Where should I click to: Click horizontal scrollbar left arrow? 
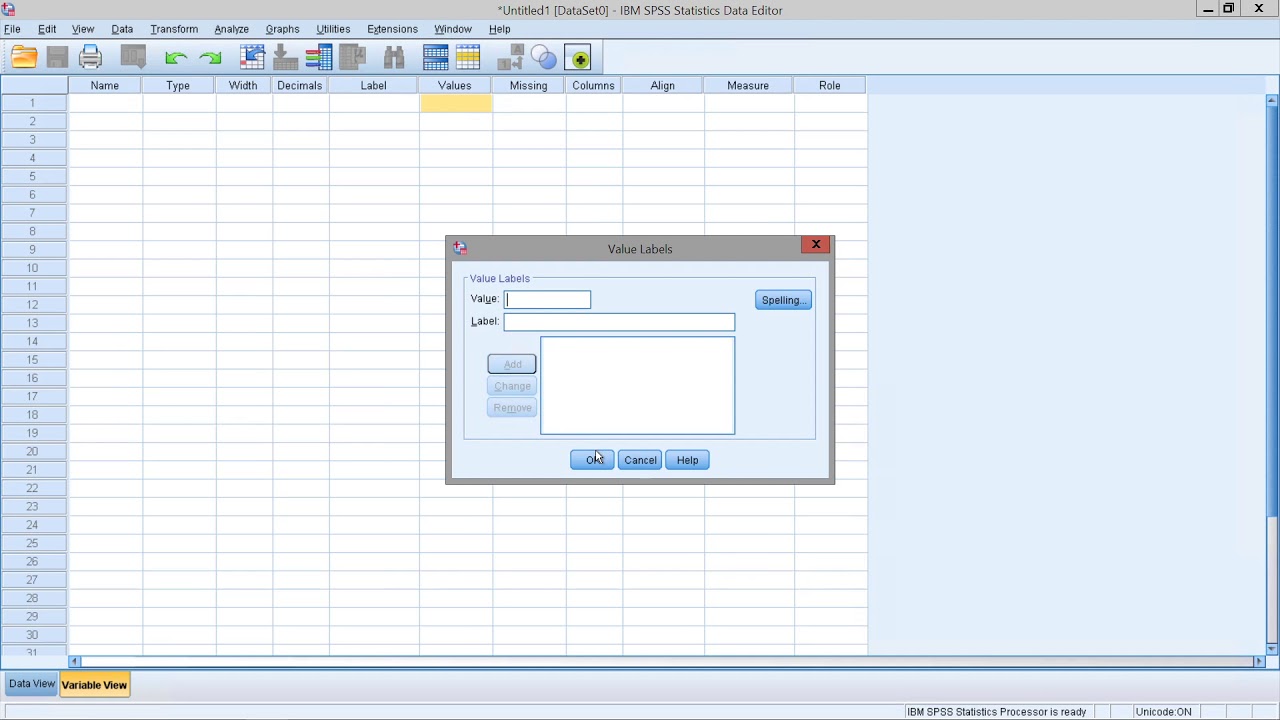[74, 661]
